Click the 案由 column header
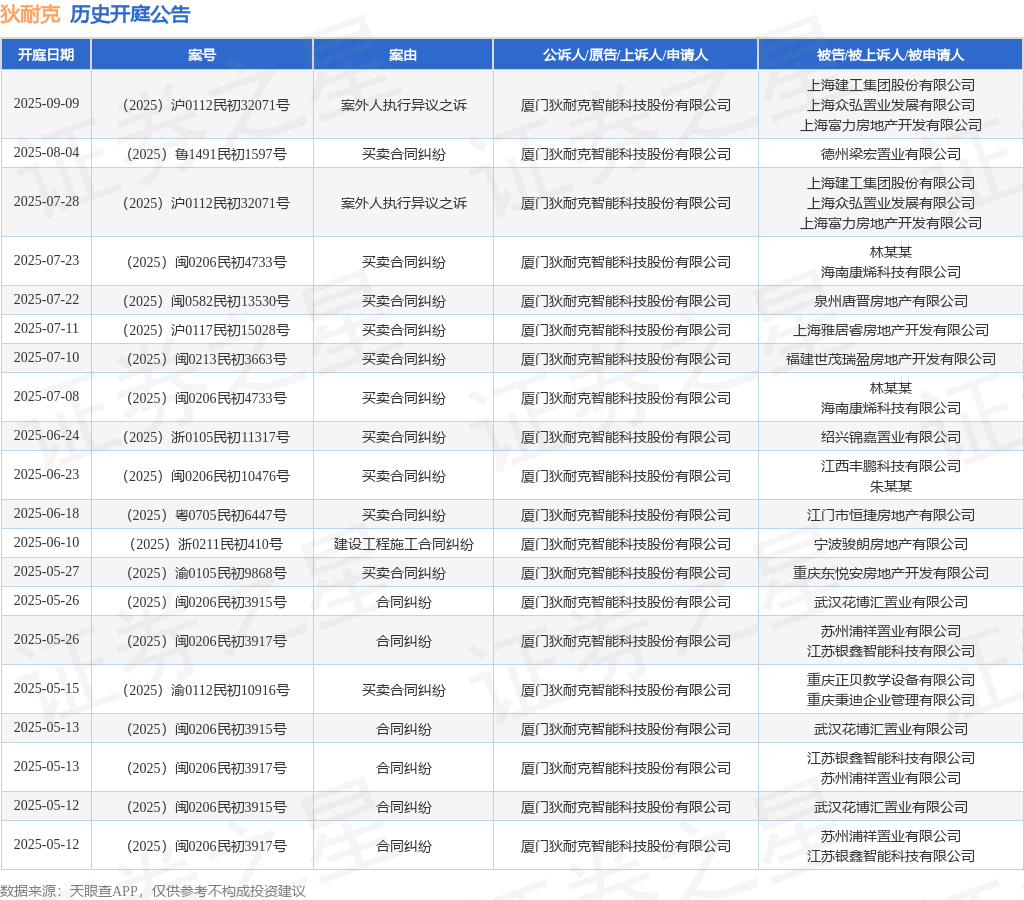The width and height of the screenshot is (1024, 900). point(403,55)
